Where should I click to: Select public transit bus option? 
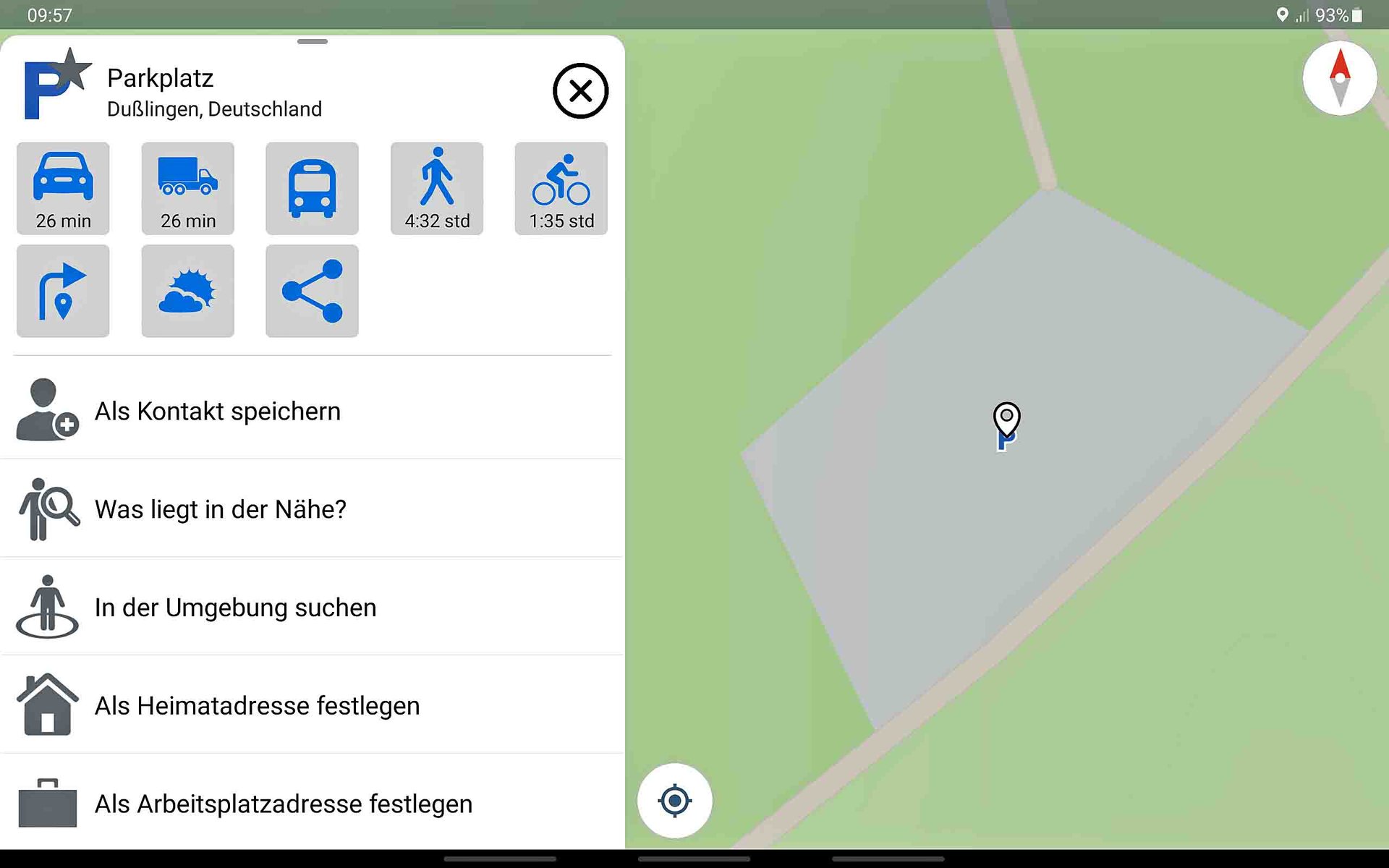(x=312, y=188)
